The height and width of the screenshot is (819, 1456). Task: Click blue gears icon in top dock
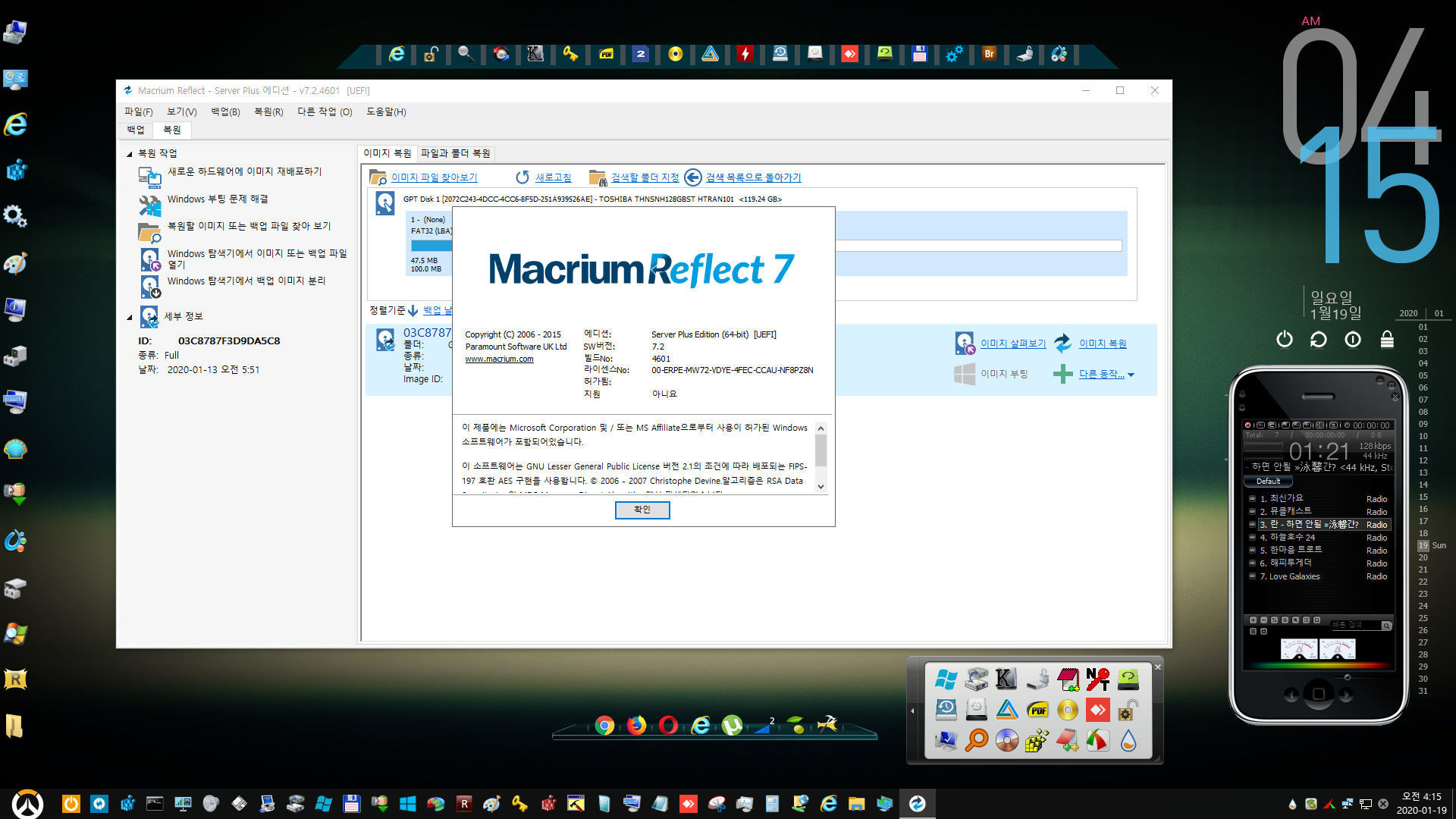click(x=955, y=54)
